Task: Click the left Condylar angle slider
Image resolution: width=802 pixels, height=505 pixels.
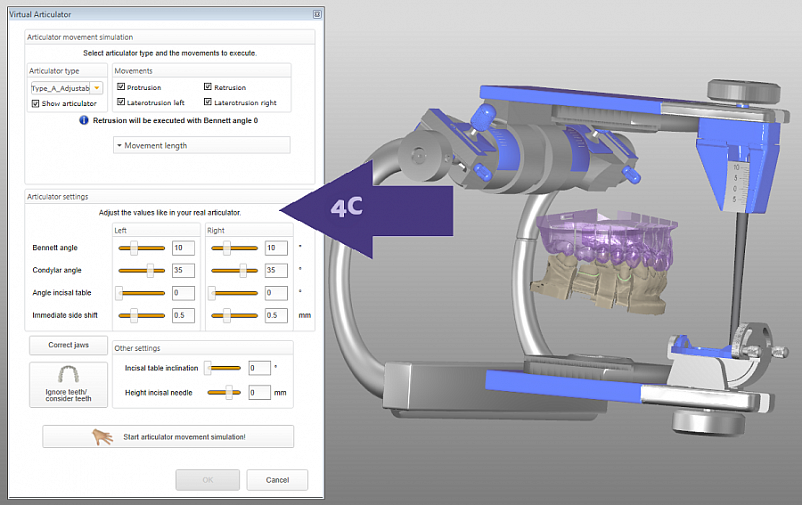Action: pos(142,270)
